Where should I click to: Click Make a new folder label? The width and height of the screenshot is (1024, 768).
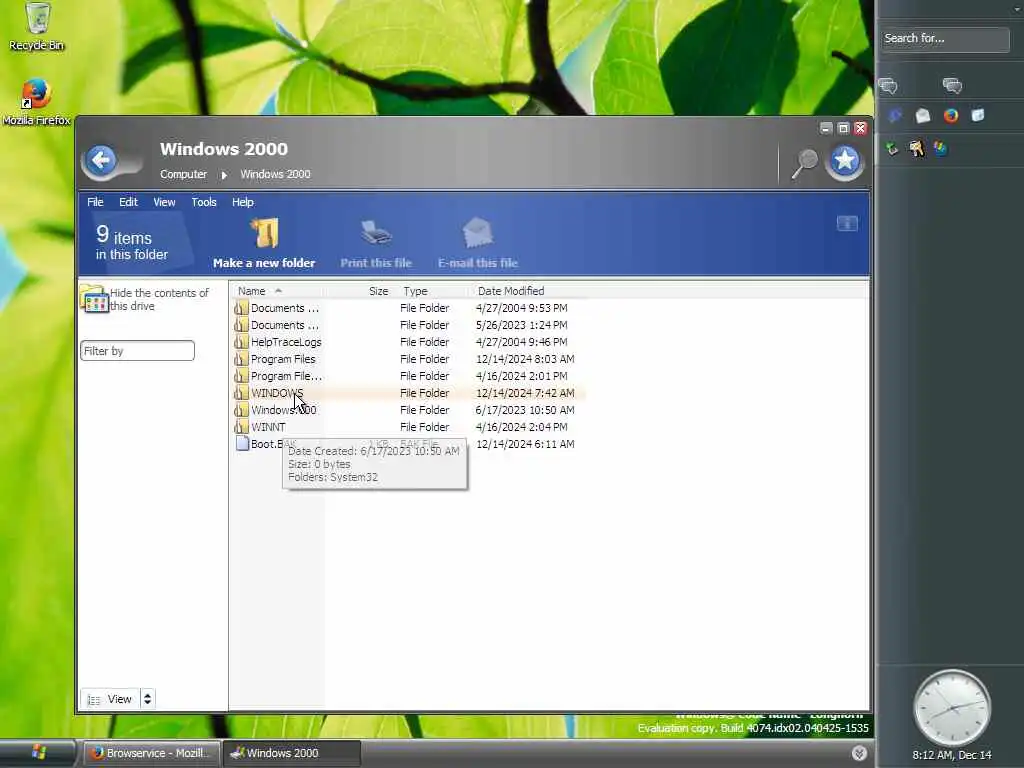coord(264,263)
